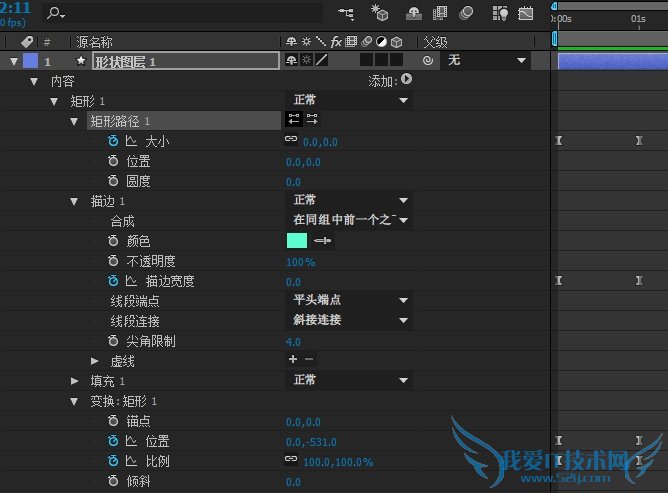Click the fx effects column header icon
668x493 pixels.
point(336,42)
